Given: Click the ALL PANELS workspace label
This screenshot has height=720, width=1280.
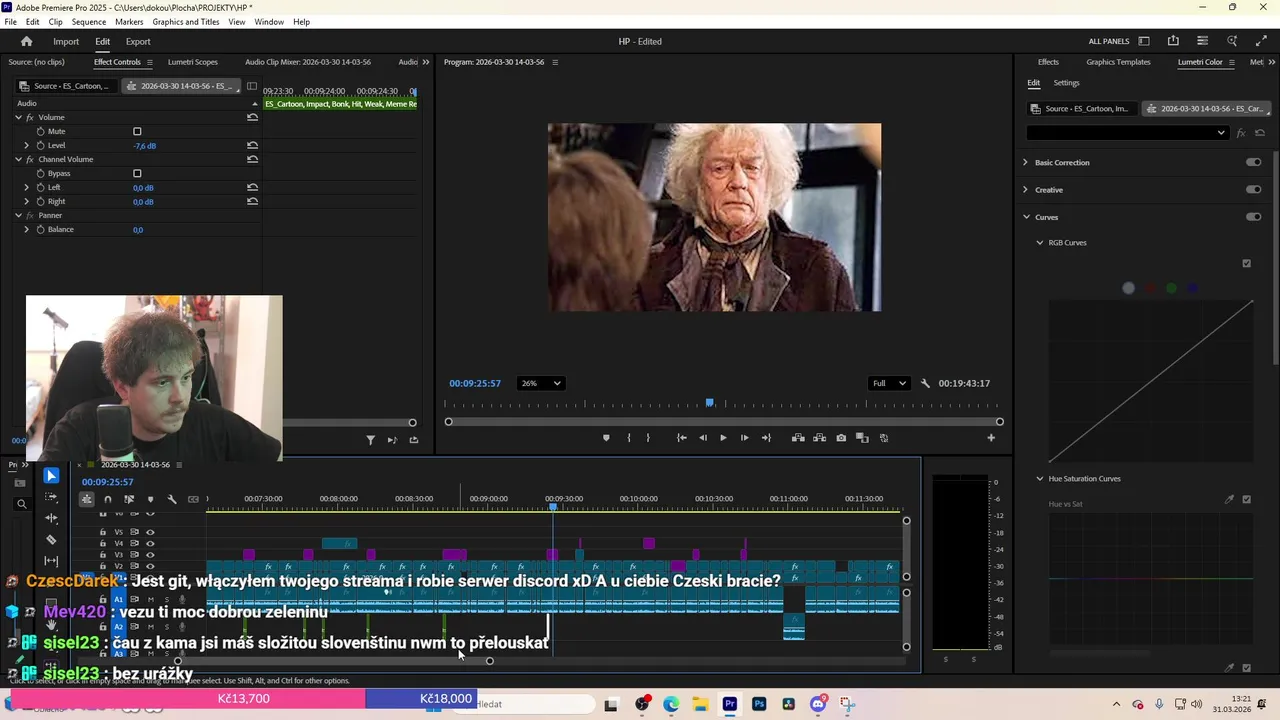Looking at the screenshot, I should [x=1109, y=41].
